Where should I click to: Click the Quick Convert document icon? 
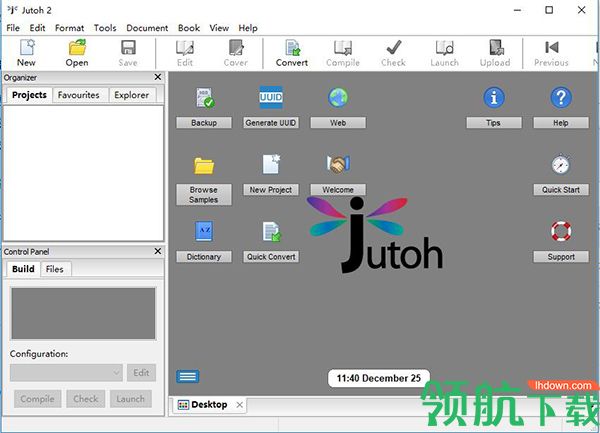point(272,231)
